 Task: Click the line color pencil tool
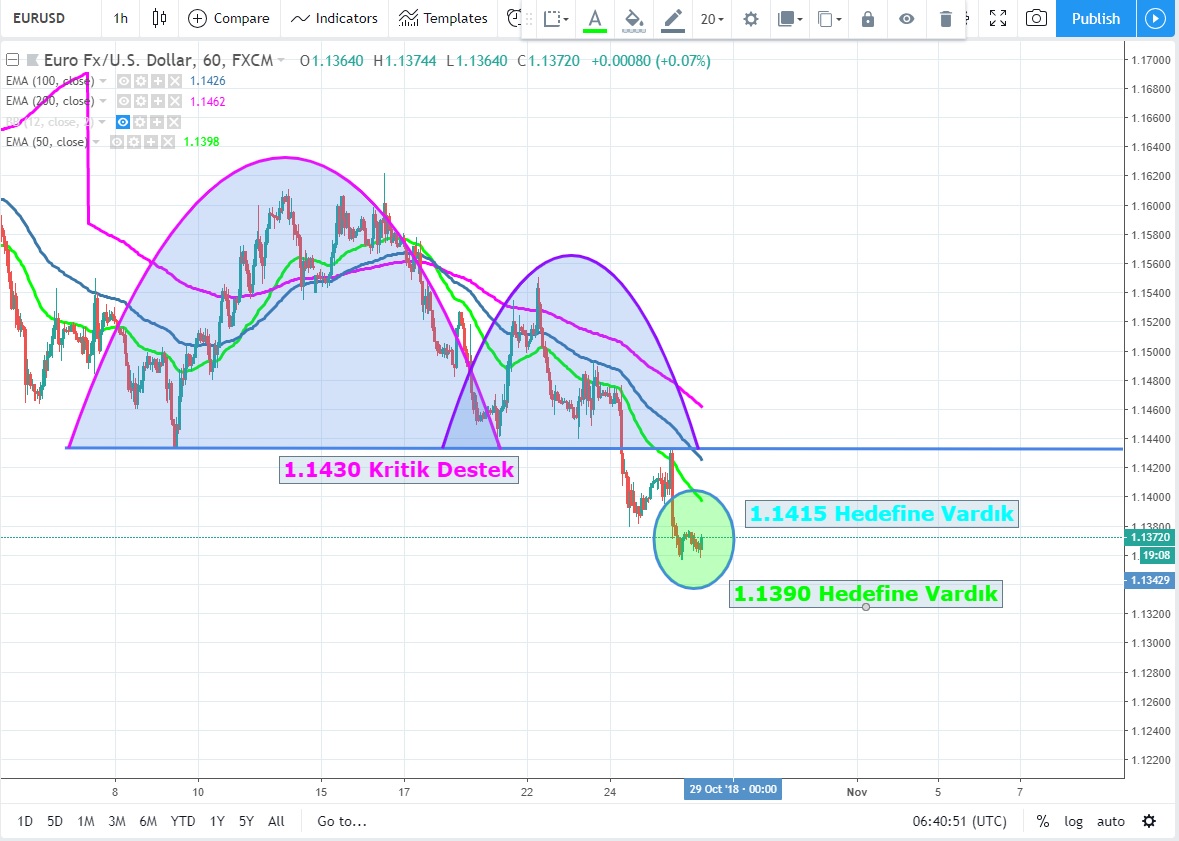pyautogui.click(x=673, y=19)
